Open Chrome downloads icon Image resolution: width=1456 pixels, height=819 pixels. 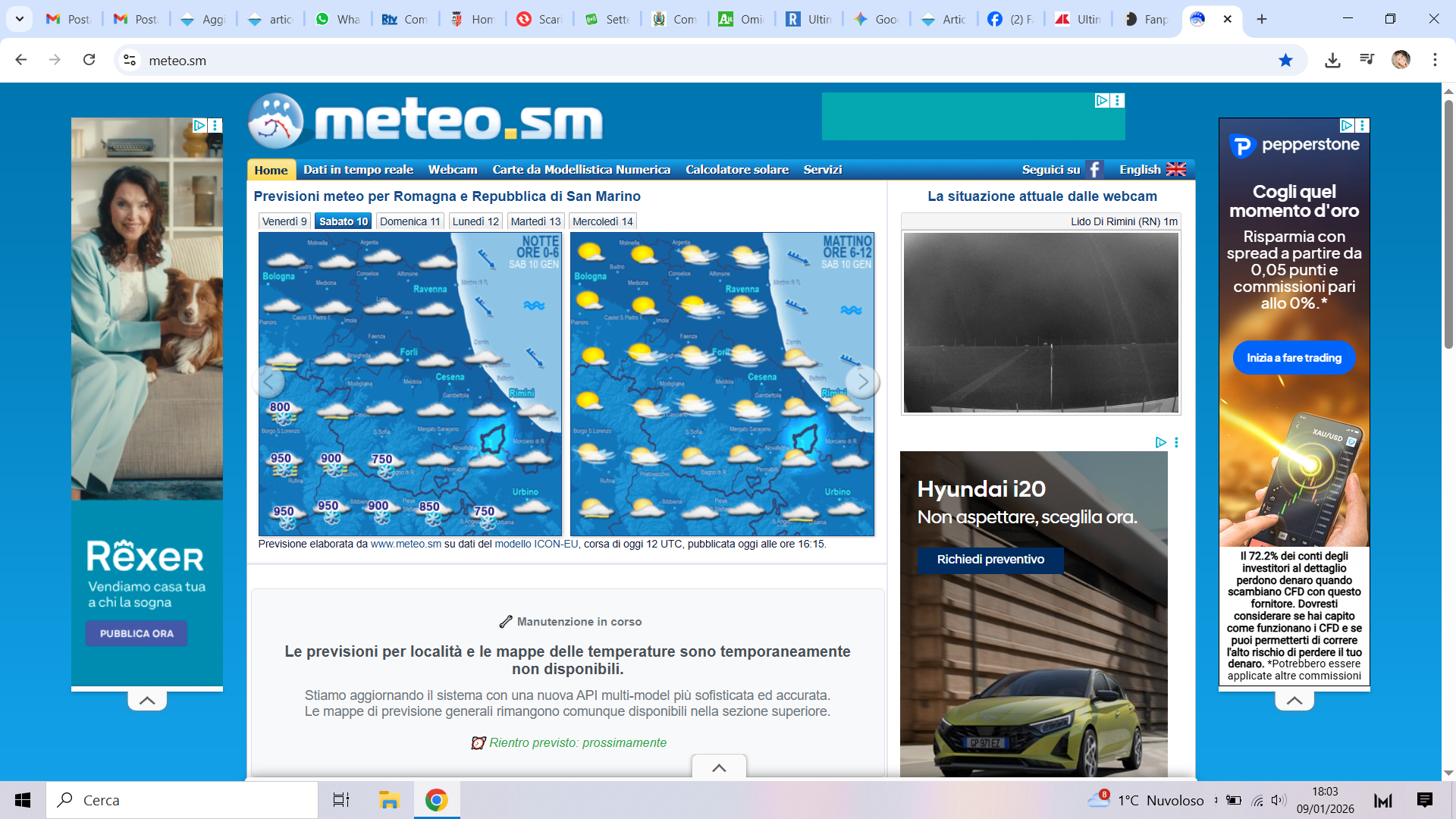[1332, 60]
